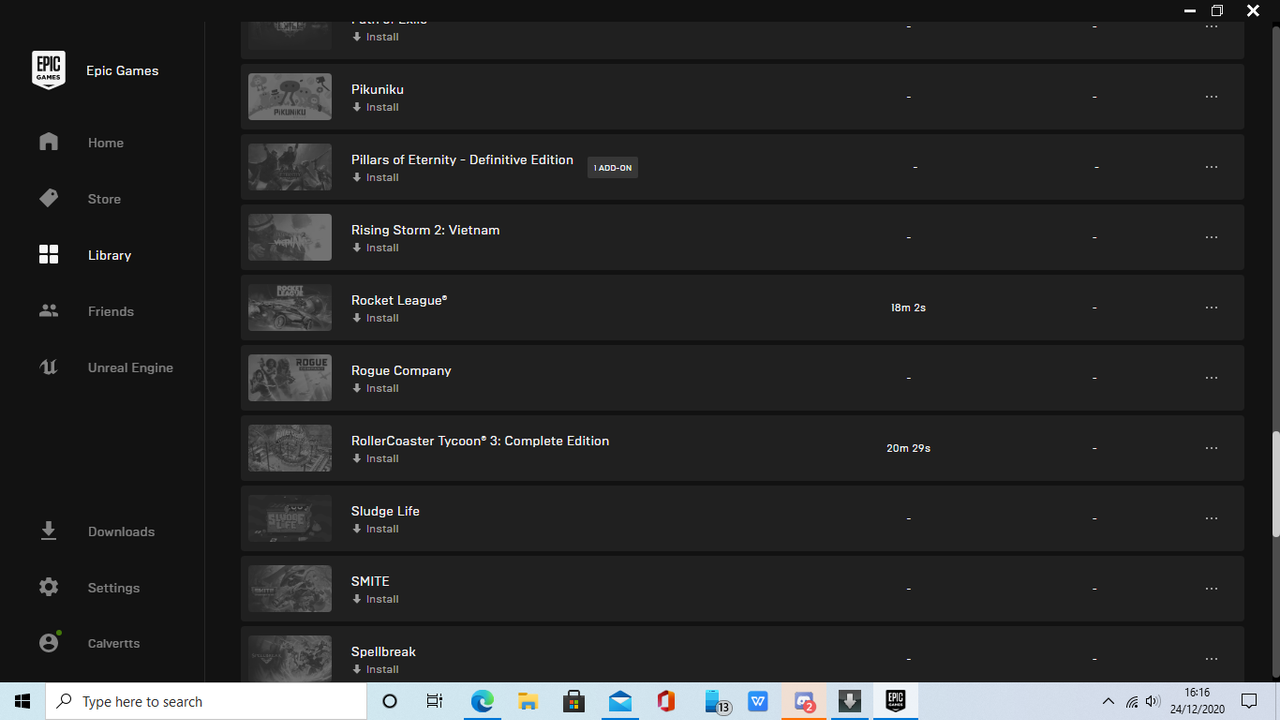Click the 18m 2s playtime value
This screenshot has width=1280, height=720.
(x=908, y=308)
